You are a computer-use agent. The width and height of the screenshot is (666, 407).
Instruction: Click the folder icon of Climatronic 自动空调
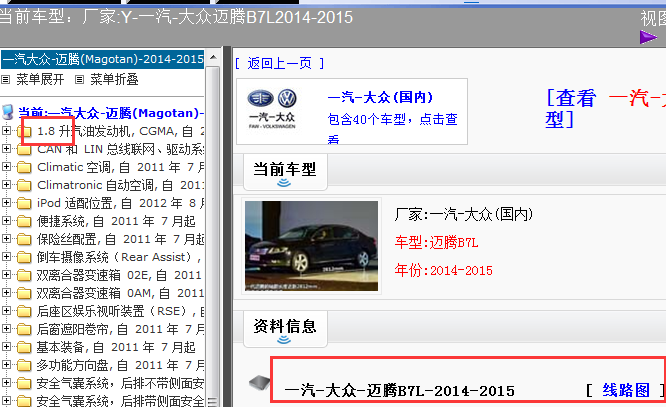click(x=24, y=185)
